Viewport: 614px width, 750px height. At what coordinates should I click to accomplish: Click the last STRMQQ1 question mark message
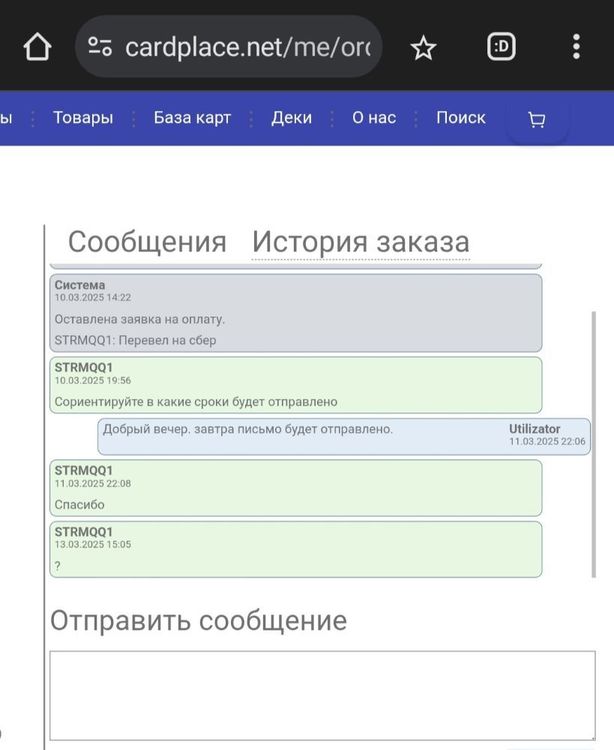click(296, 549)
